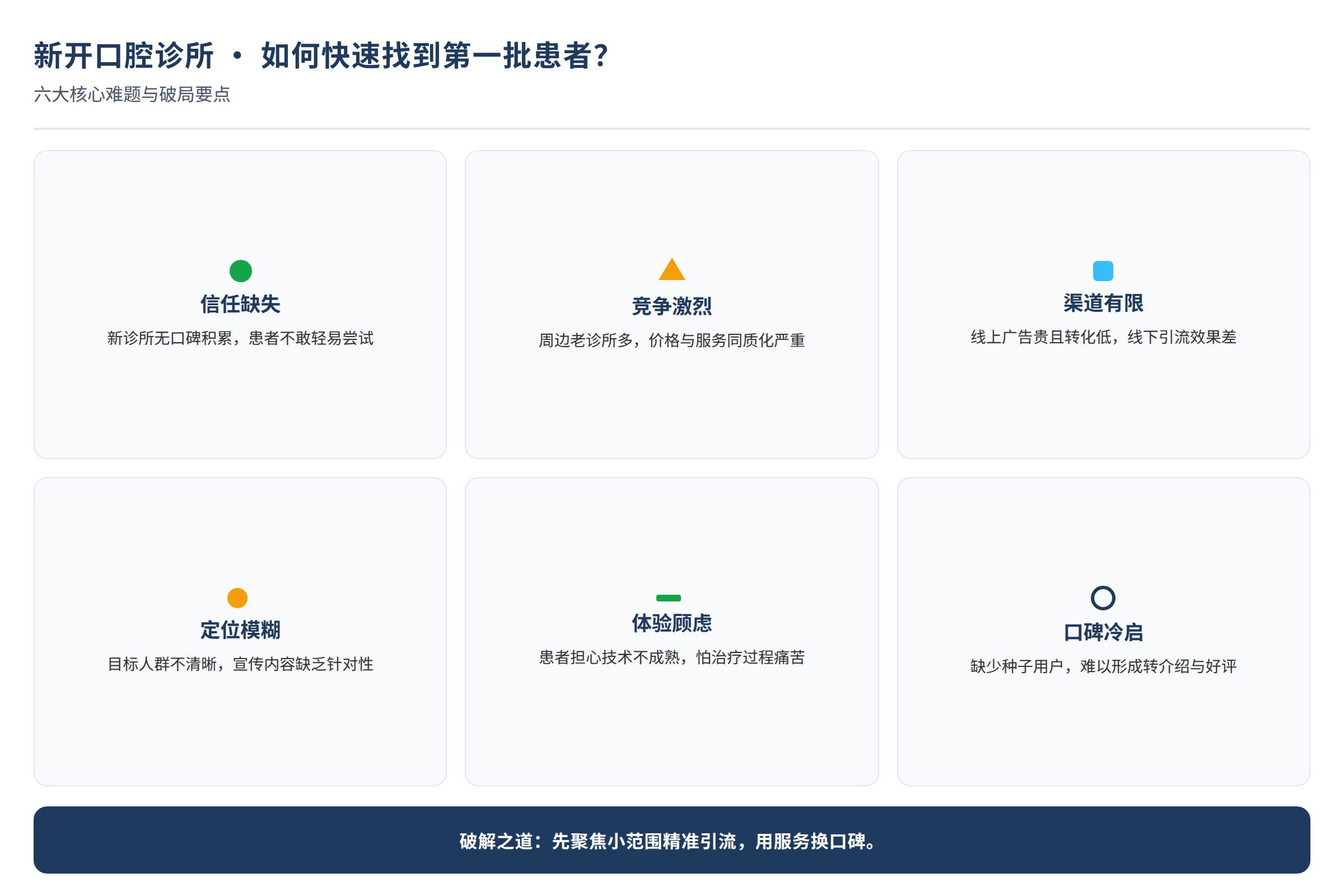Select the 体验顾虑 card heading
Viewport: 1344px width, 896px height.
point(672,623)
